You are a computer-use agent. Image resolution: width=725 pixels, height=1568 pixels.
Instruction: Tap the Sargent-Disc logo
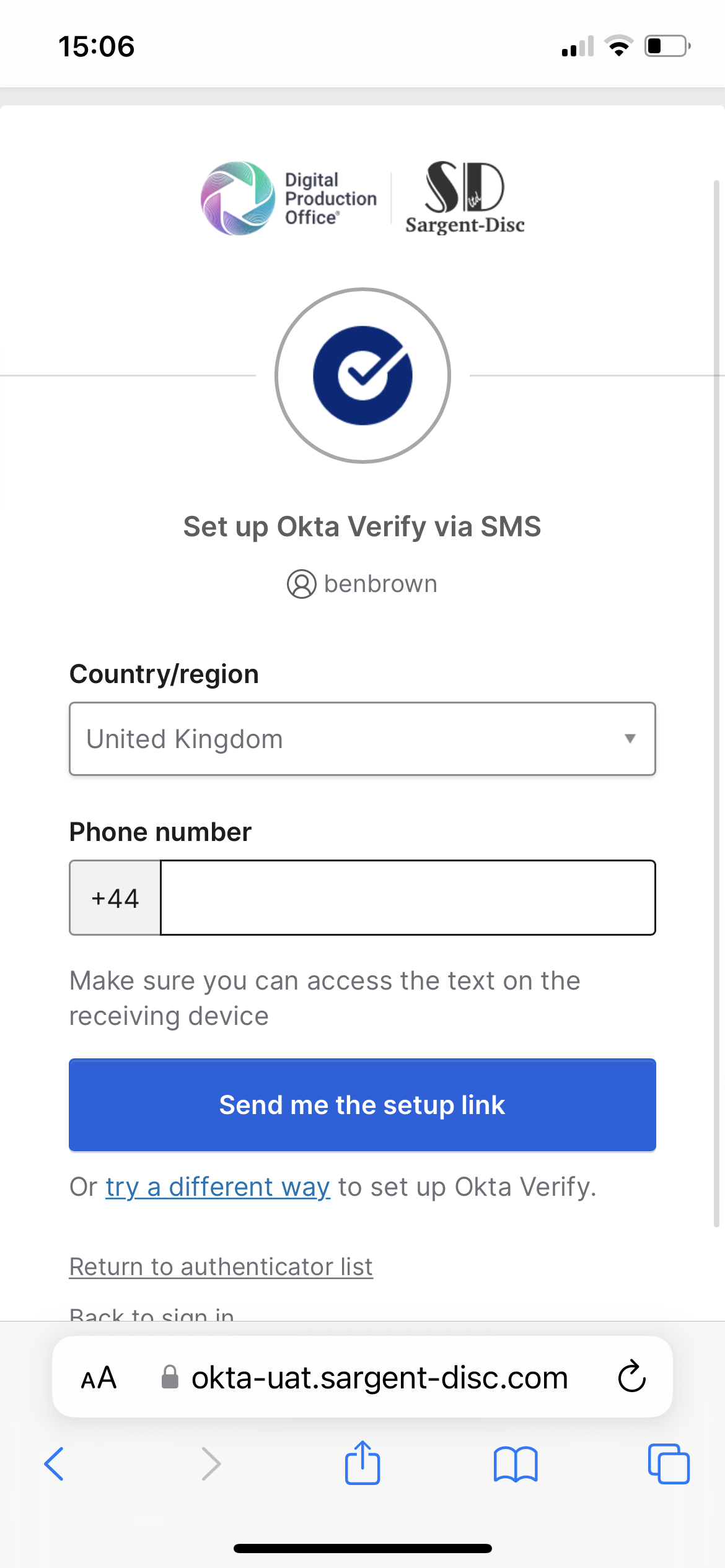point(465,198)
